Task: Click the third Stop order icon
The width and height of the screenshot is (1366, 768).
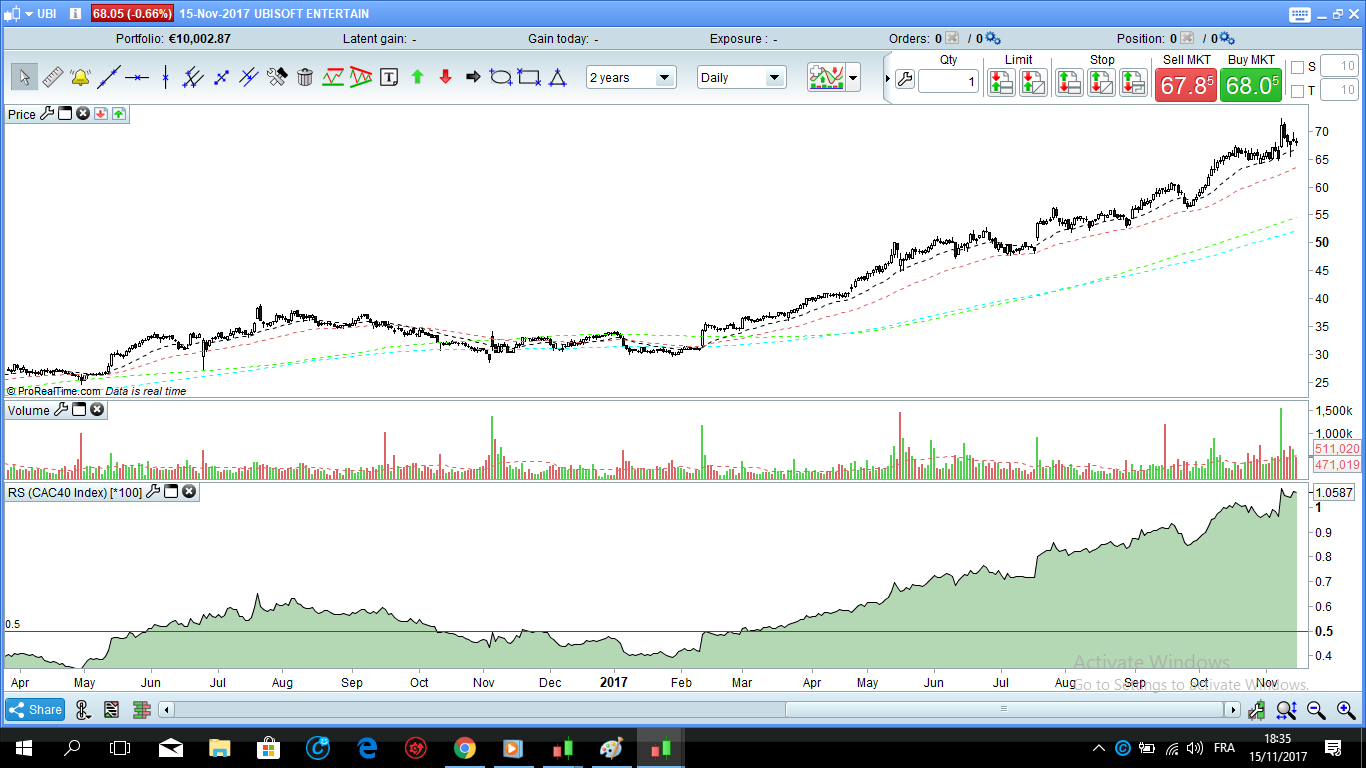Action: tap(1133, 83)
